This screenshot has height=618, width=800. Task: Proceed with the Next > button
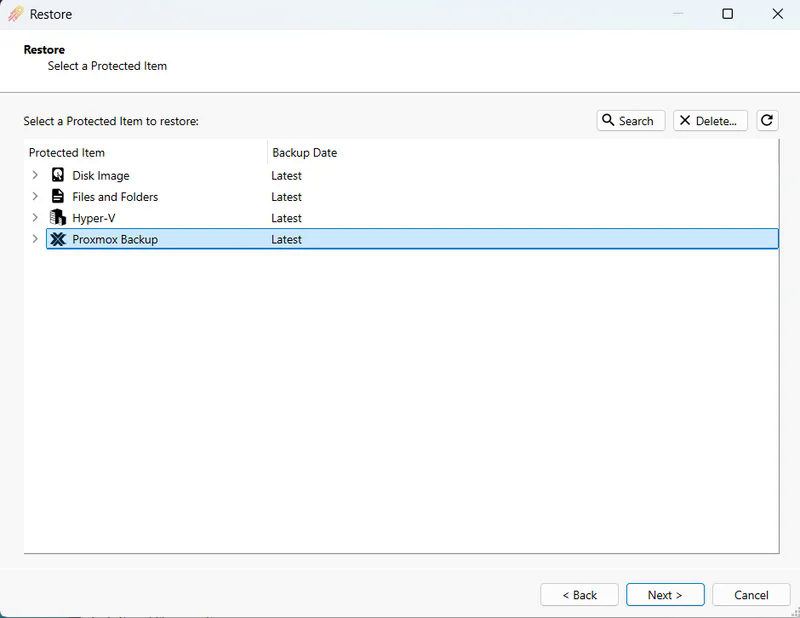tap(665, 595)
